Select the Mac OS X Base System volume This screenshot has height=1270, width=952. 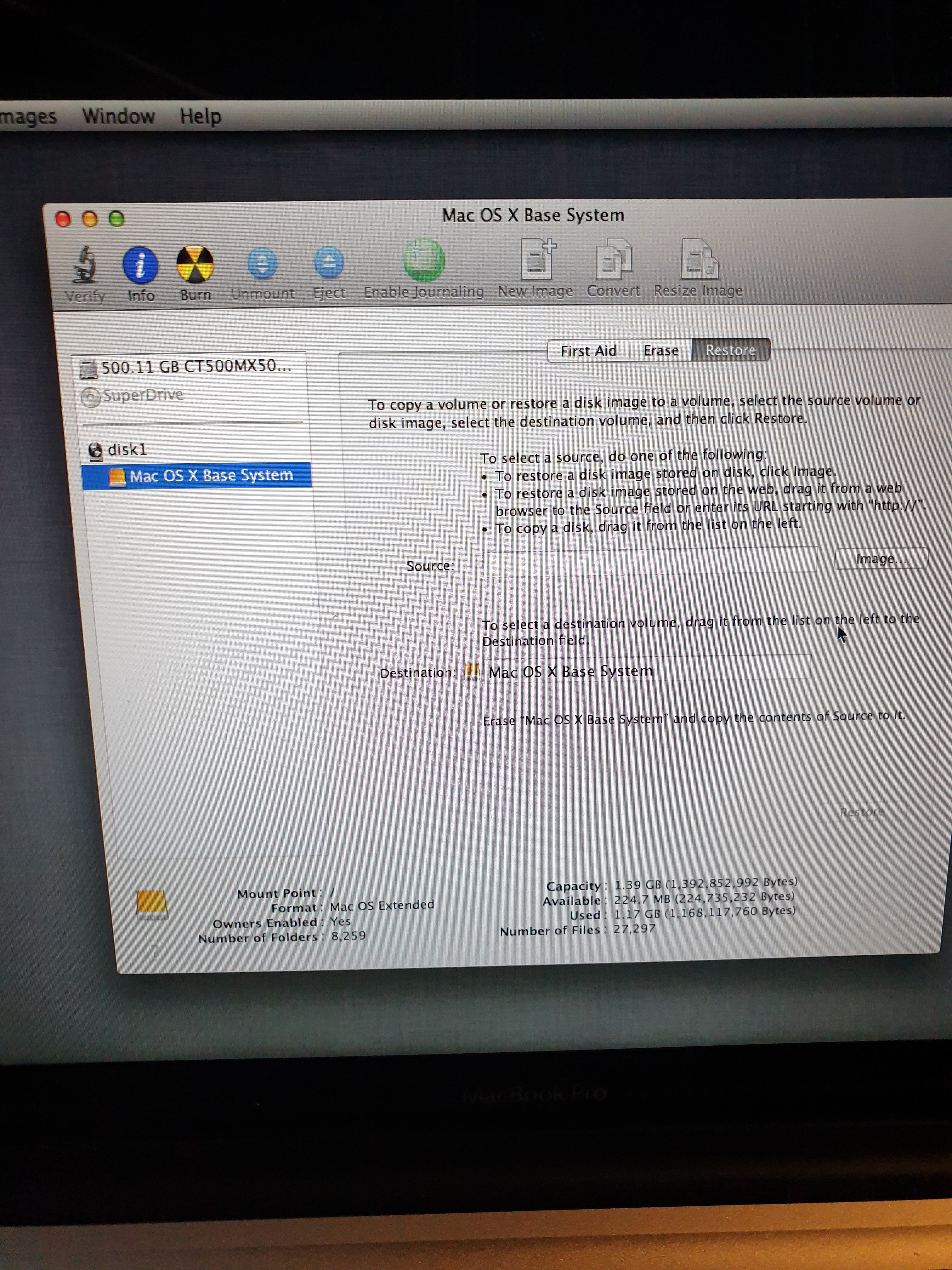(197, 476)
